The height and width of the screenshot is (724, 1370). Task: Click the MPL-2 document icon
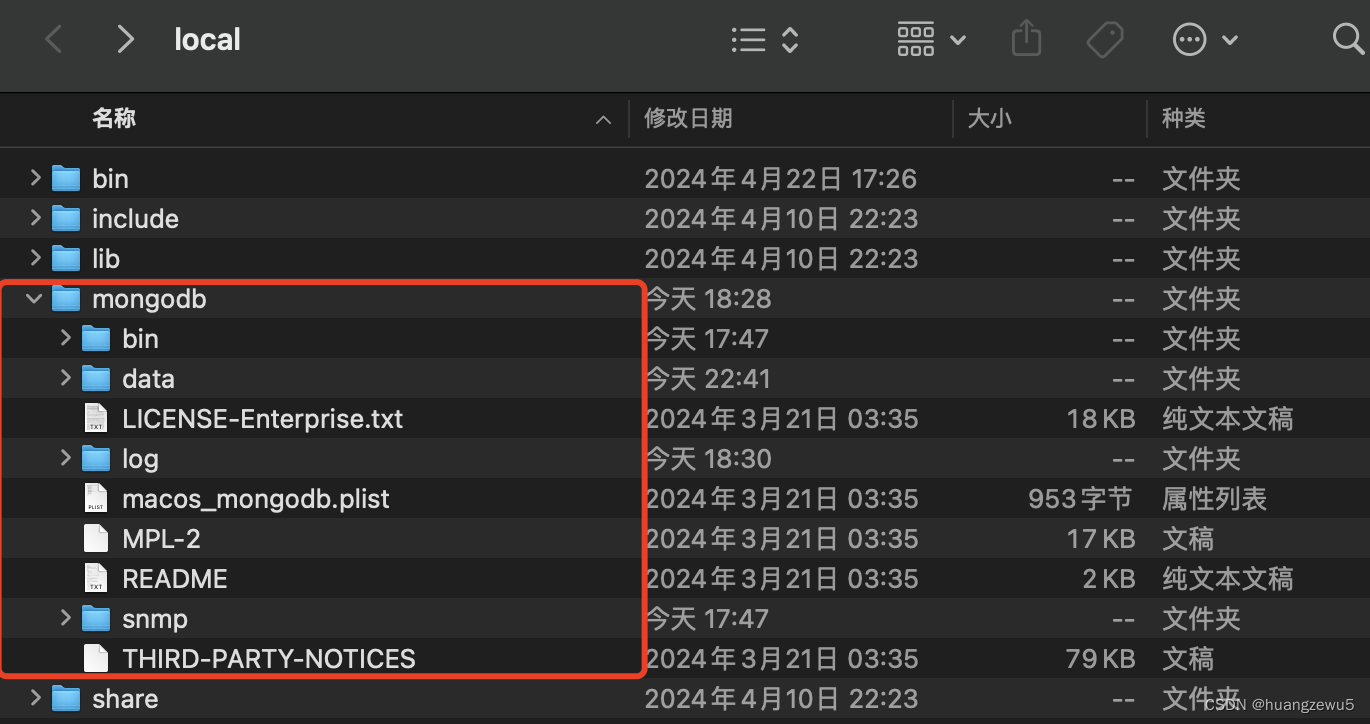95,538
